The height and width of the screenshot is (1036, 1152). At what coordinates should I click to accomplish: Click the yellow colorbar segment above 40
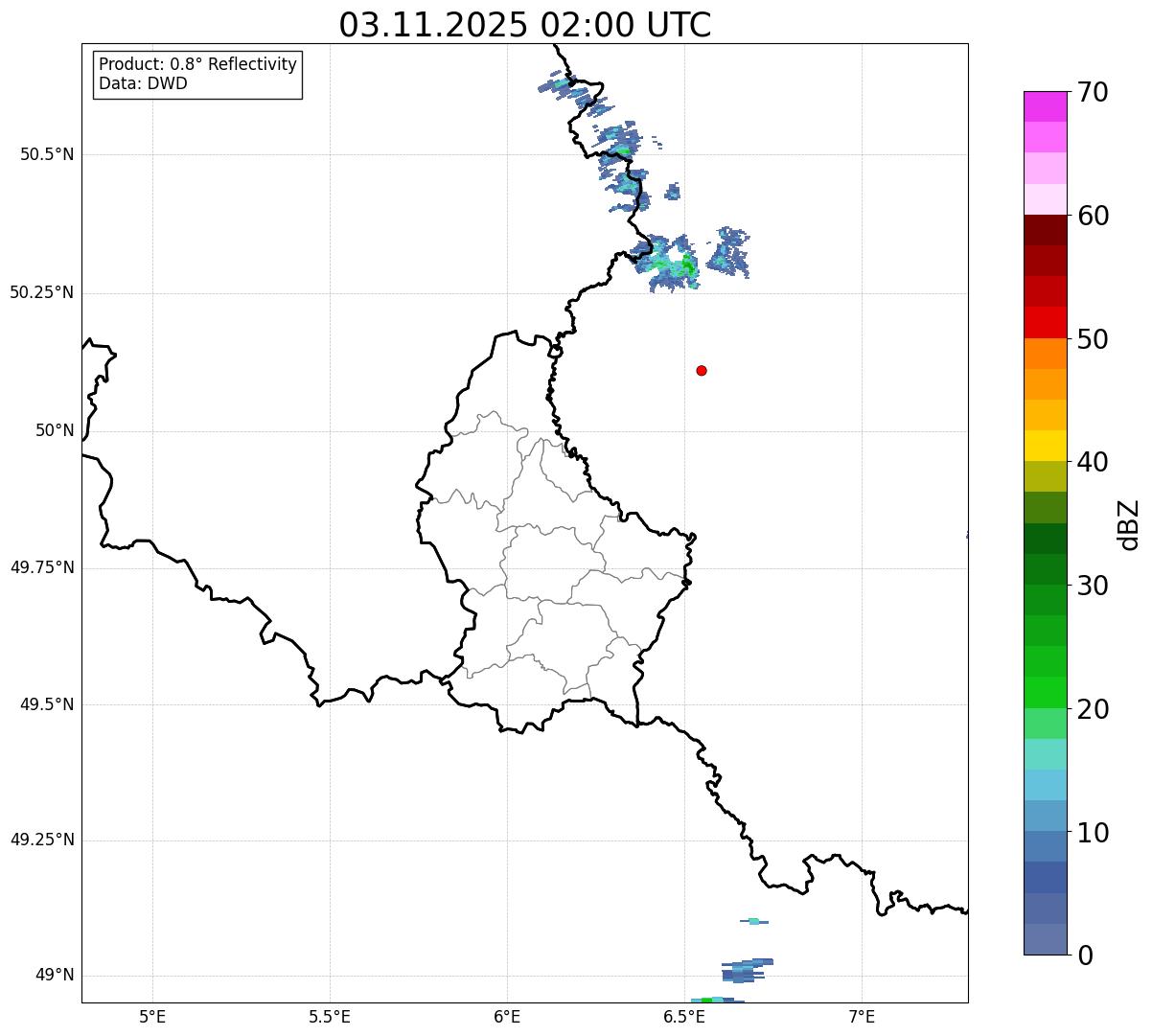tap(1046, 446)
